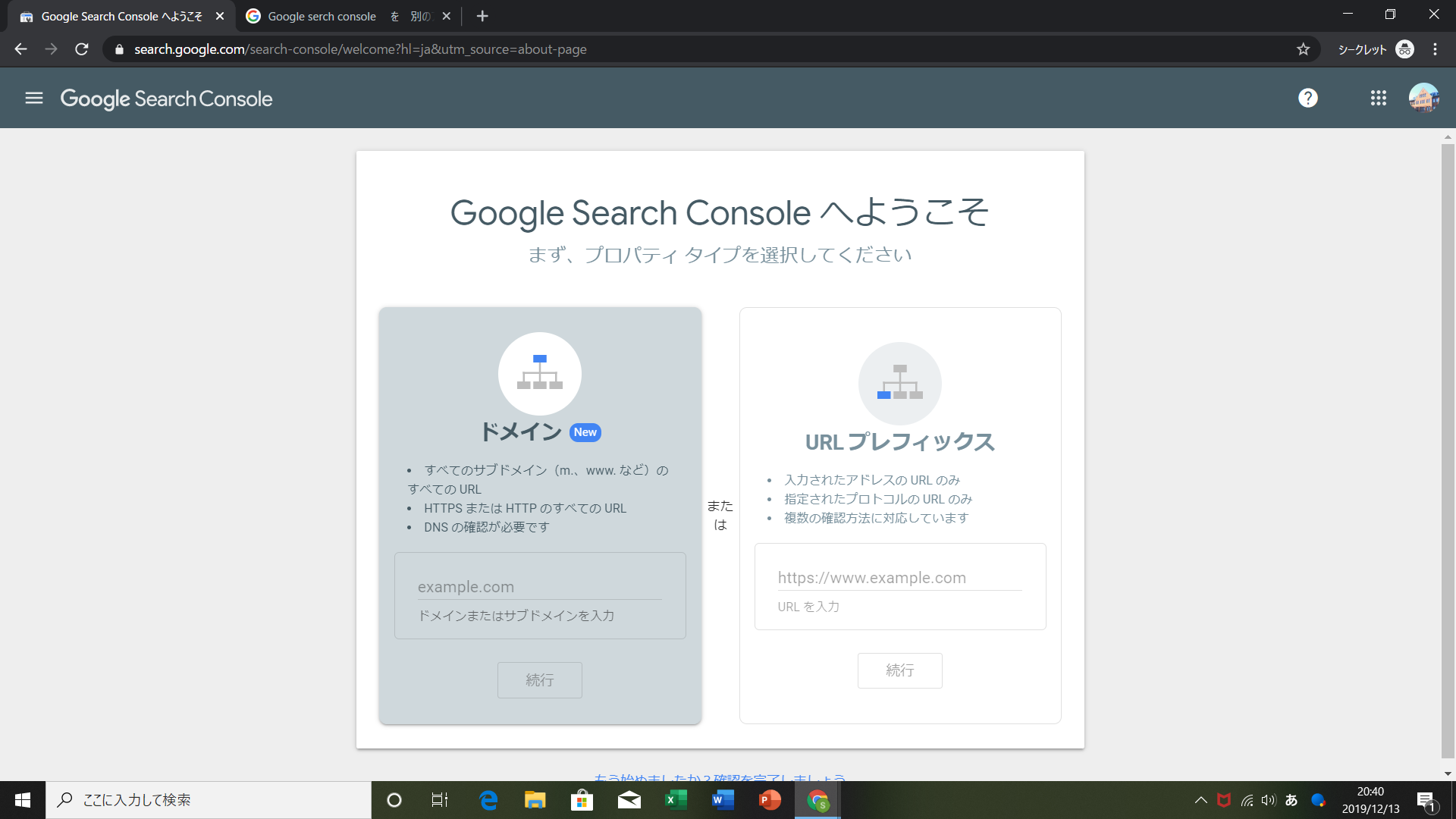Open the notification action center
Image resolution: width=1456 pixels, height=819 pixels.
(1426, 800)
